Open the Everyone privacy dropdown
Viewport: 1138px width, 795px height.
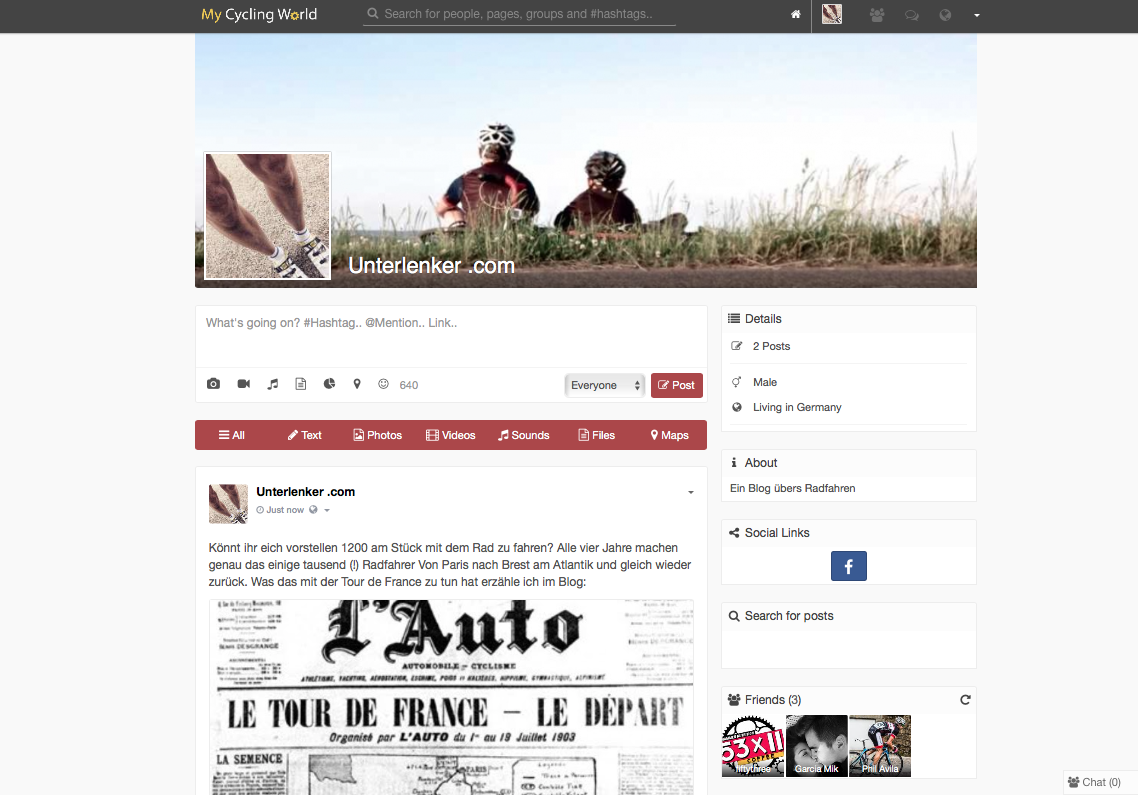tap(605, 385)
